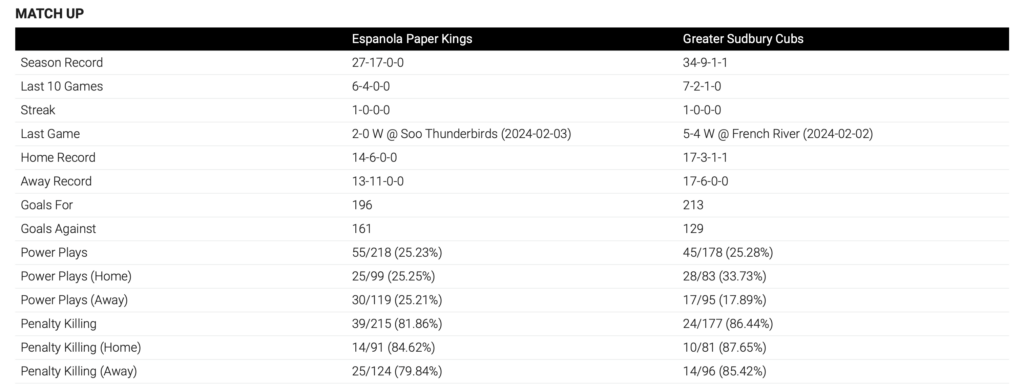
Task: Click the Greater Sudbury Cubs column header
Action: tap(743, 39)
